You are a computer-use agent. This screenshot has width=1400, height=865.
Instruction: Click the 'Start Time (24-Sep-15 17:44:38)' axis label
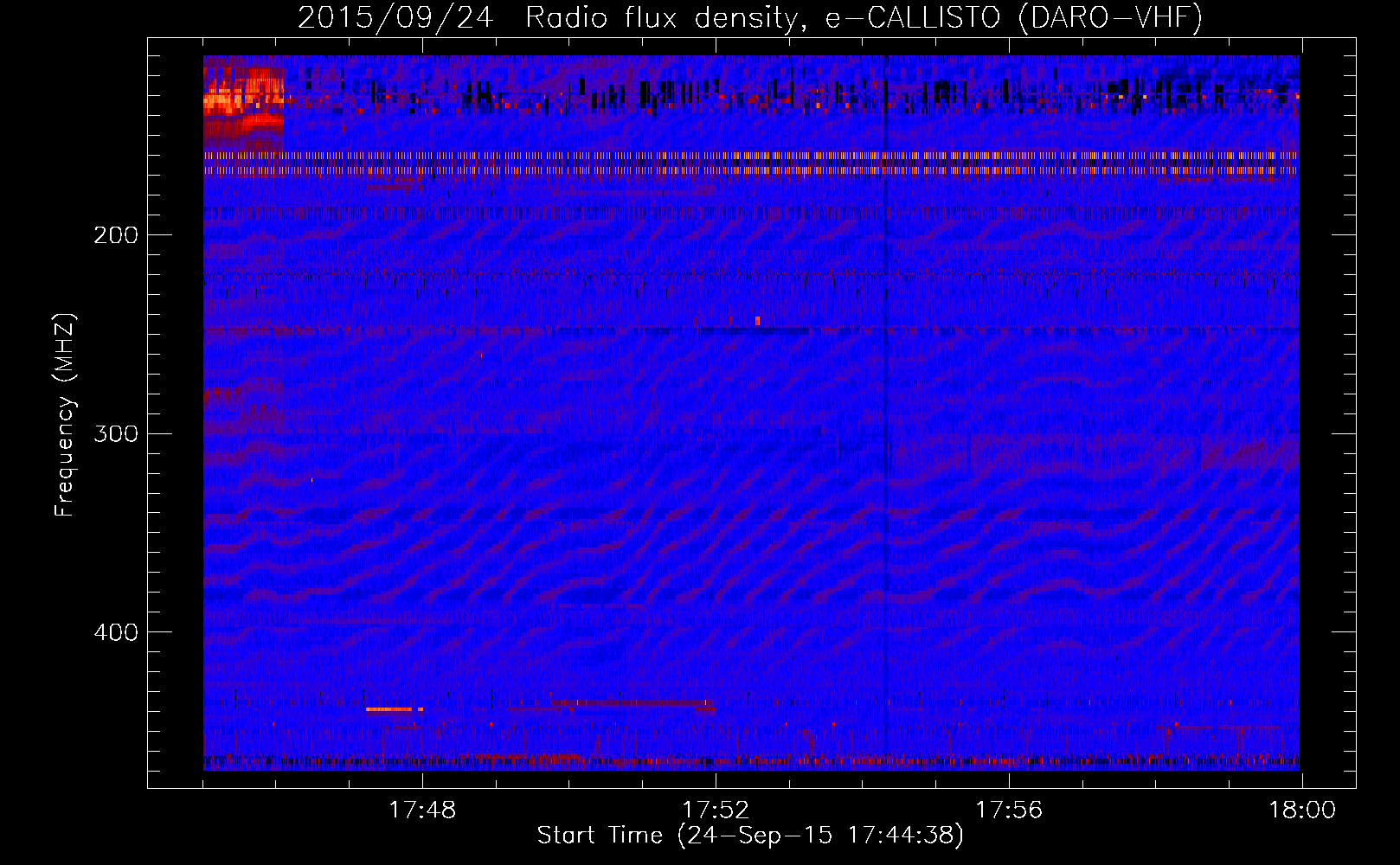point(750,836)
